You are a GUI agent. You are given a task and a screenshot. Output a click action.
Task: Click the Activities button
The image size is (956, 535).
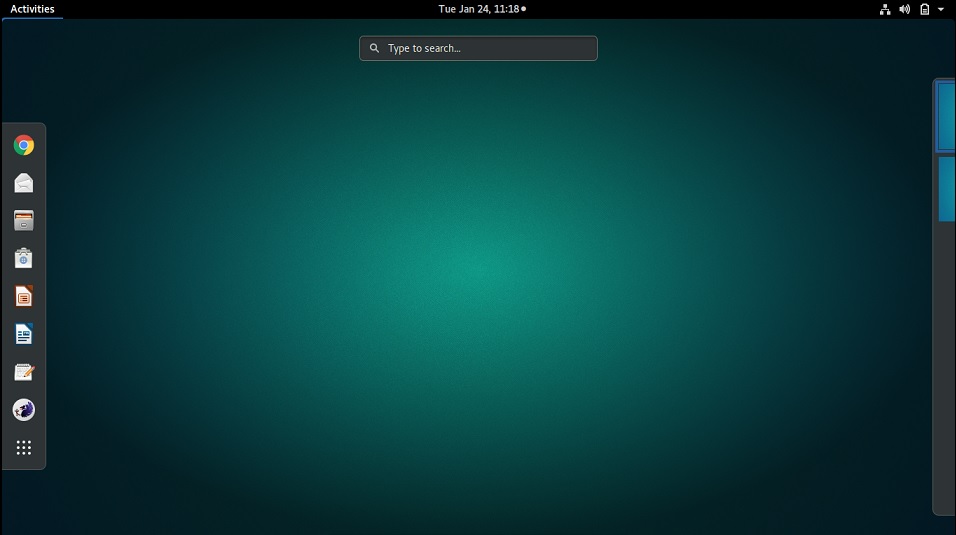coord(32,9)
